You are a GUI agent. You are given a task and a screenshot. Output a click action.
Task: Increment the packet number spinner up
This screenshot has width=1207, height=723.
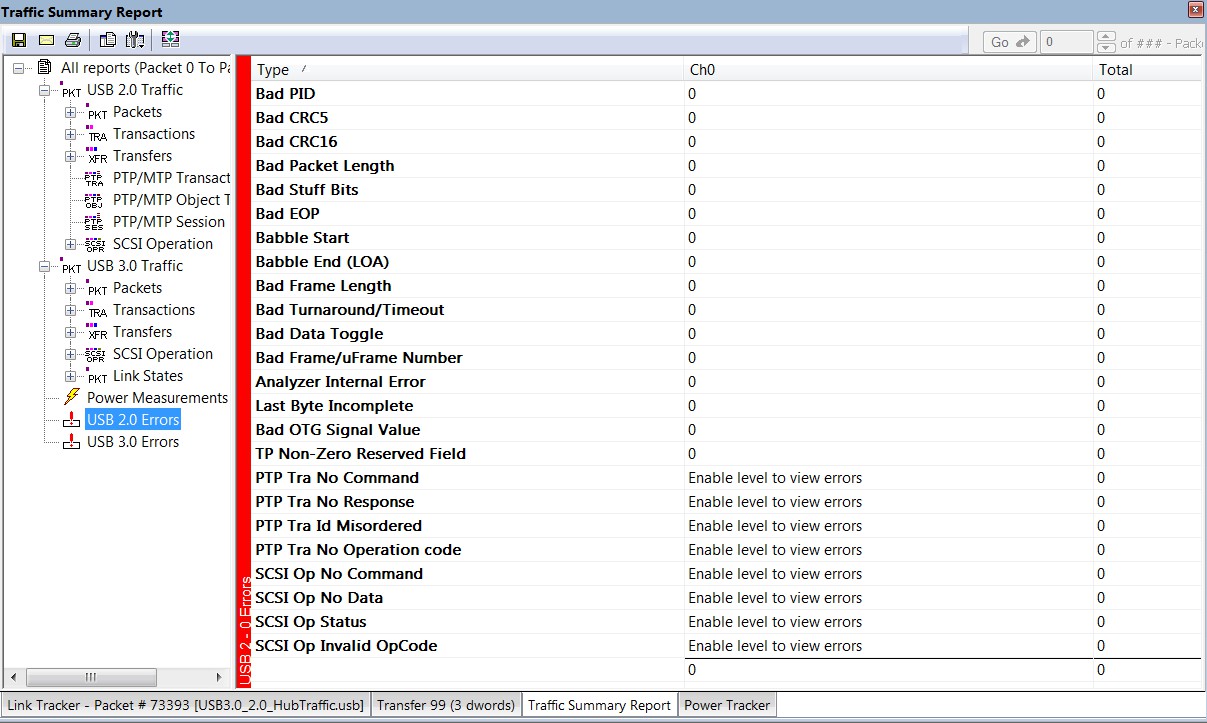tap(1106, 37)
